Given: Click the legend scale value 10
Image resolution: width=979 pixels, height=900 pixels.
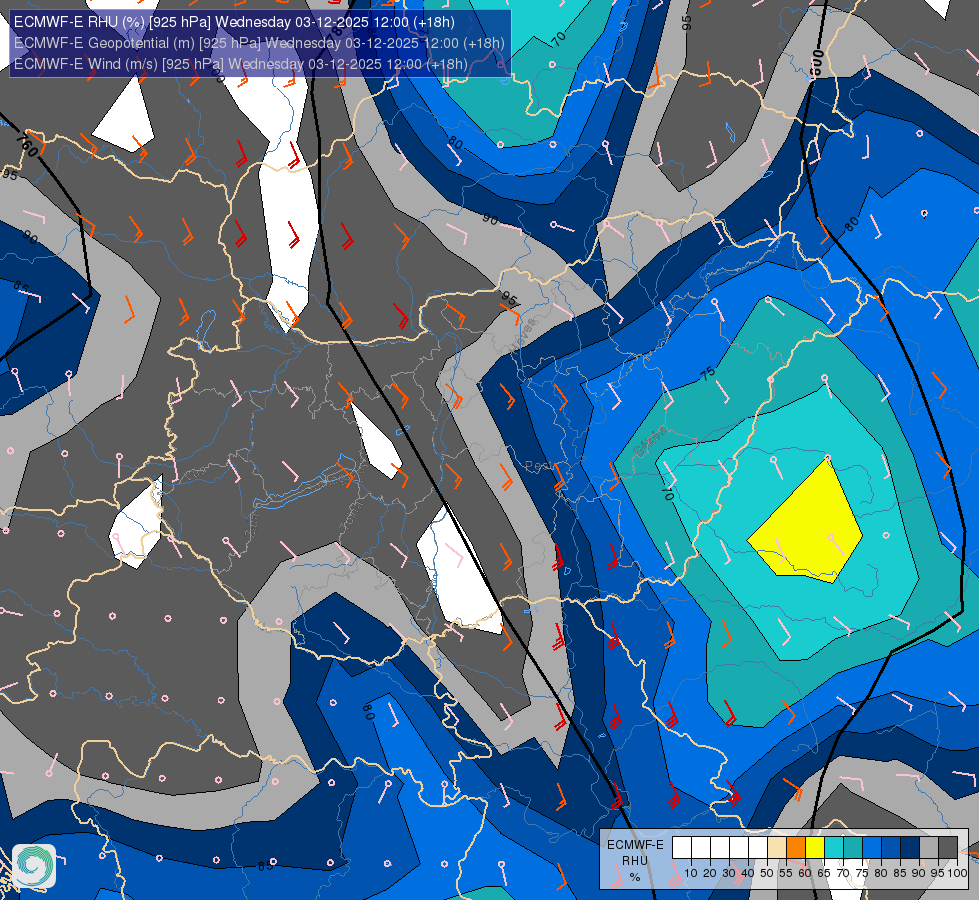Looking at the screenshot, I should point(691,873).
